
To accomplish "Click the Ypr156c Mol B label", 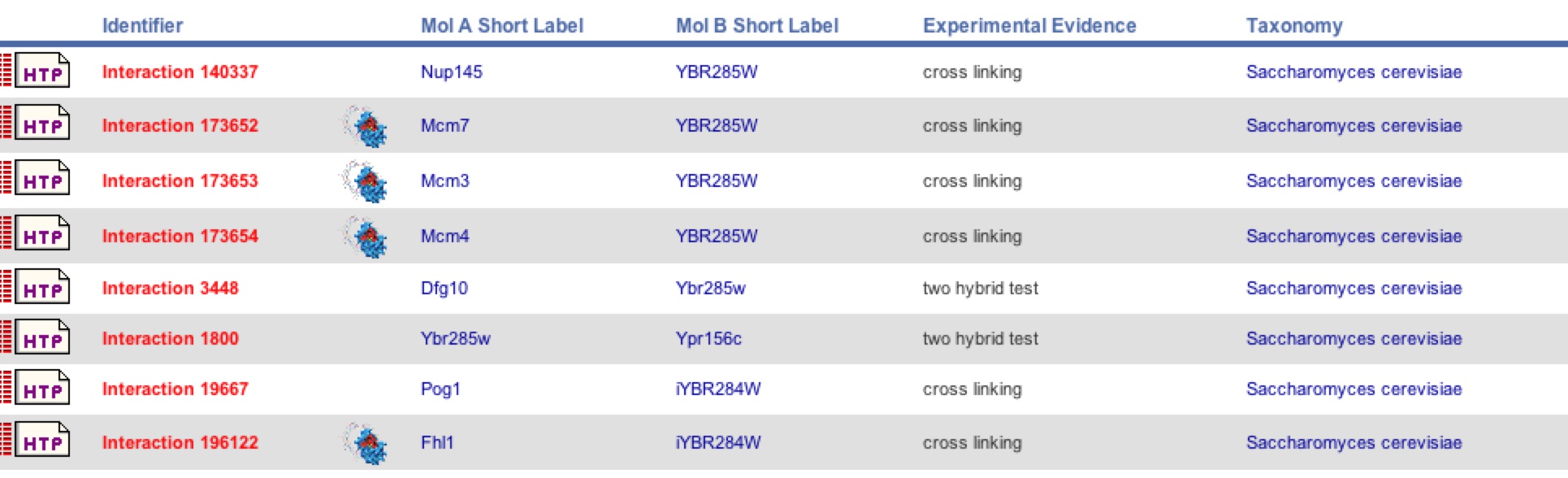I will [708, 338].
